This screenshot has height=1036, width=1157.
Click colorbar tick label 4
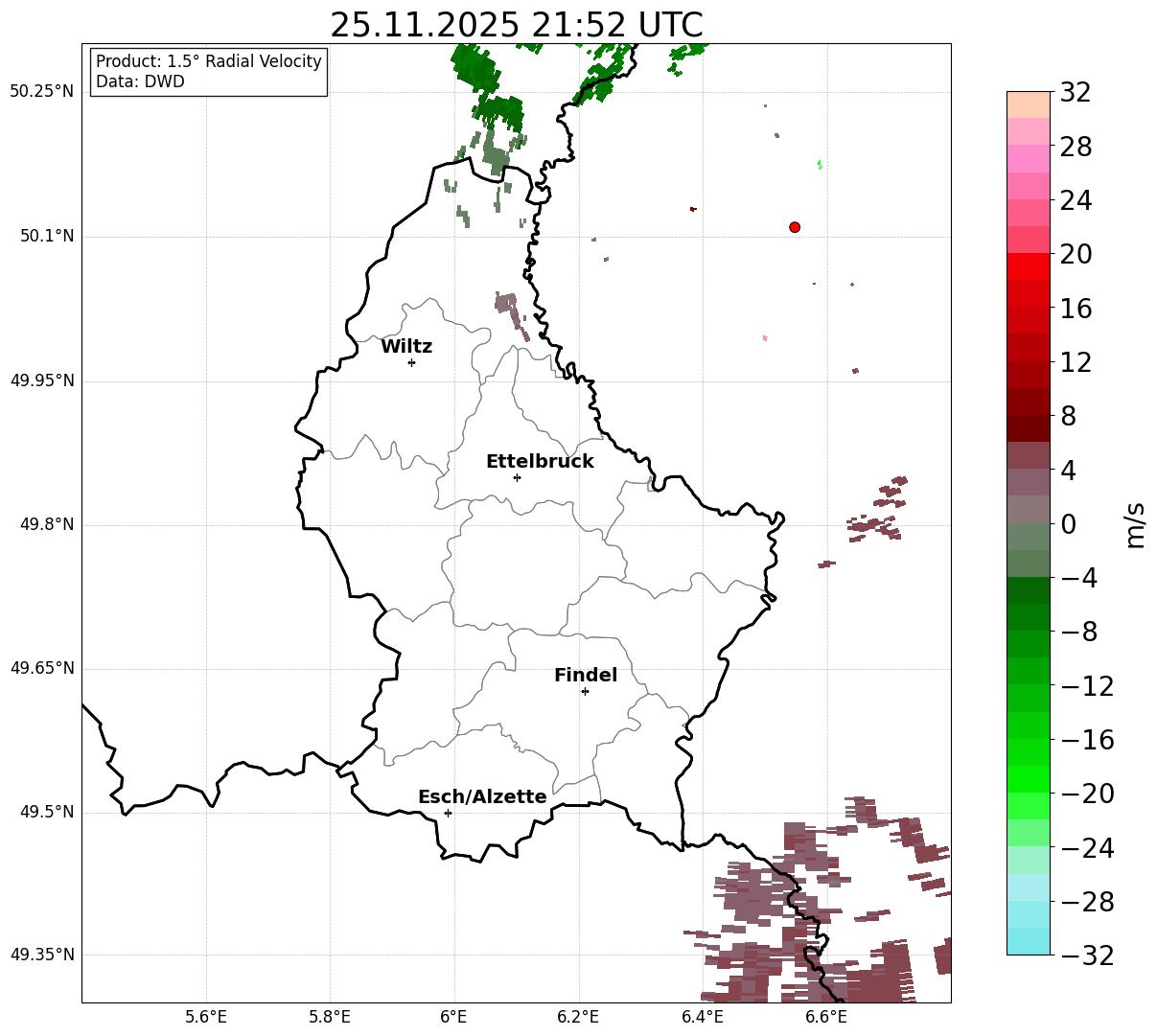click(x=1068, y=471)
